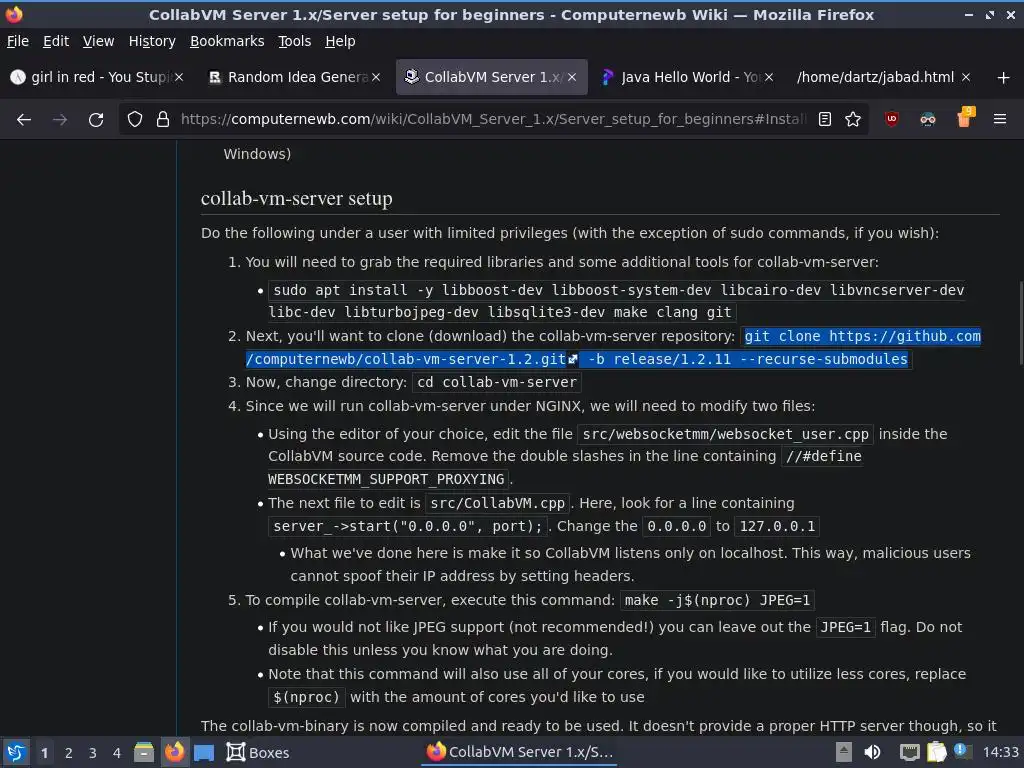Viewport: 1024px width, 768px height.
Task: Close the Java Hello World tab
Action: (769, 77)
